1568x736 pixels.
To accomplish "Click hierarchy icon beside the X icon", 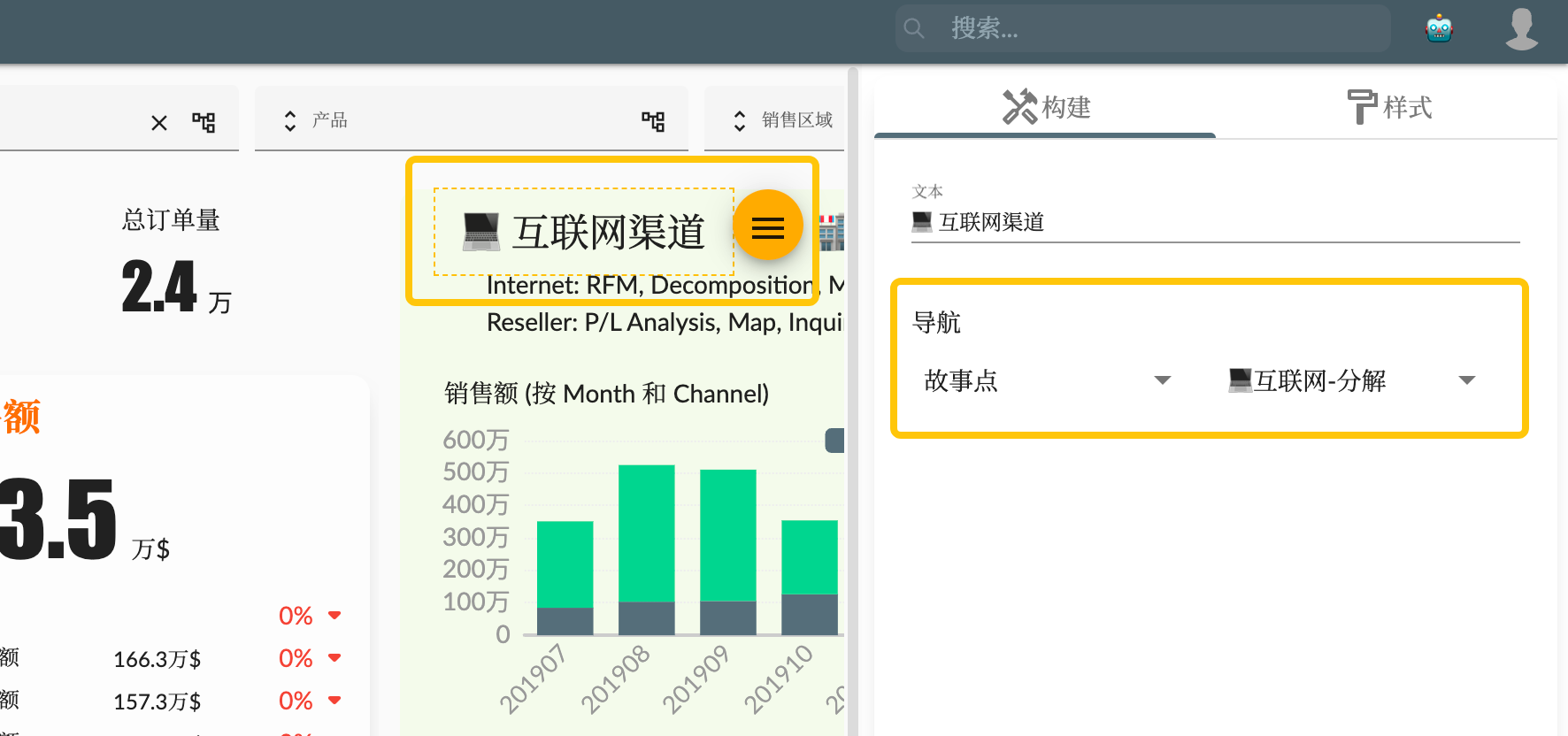I will point(204,122).
